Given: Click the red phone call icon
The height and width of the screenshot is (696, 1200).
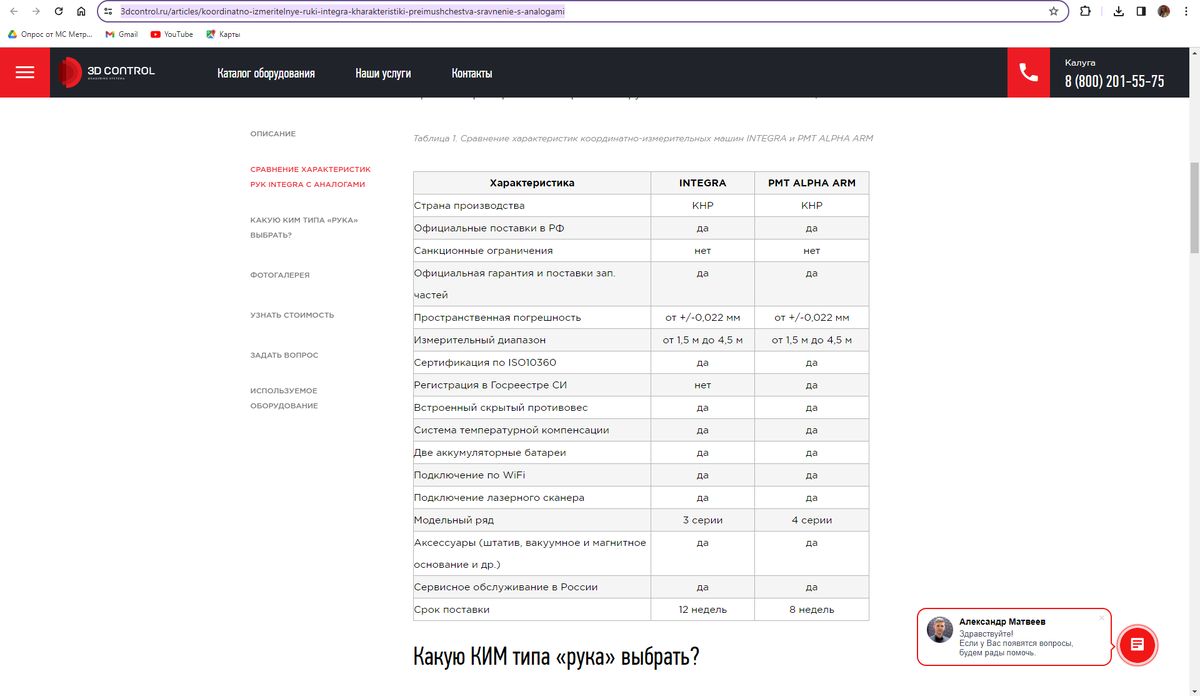Looking at the screenshot, I should pyautogui.click(x=1028, y=72).
